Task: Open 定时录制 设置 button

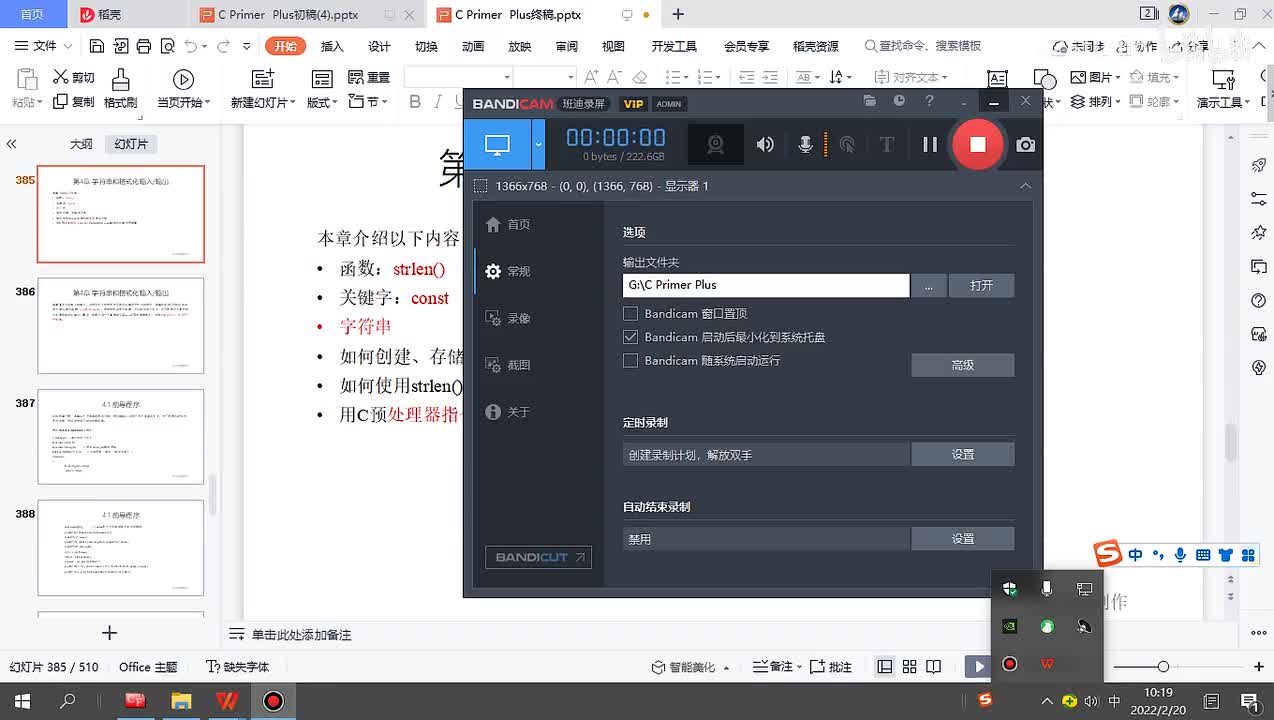Action: [x=962, y=454]
